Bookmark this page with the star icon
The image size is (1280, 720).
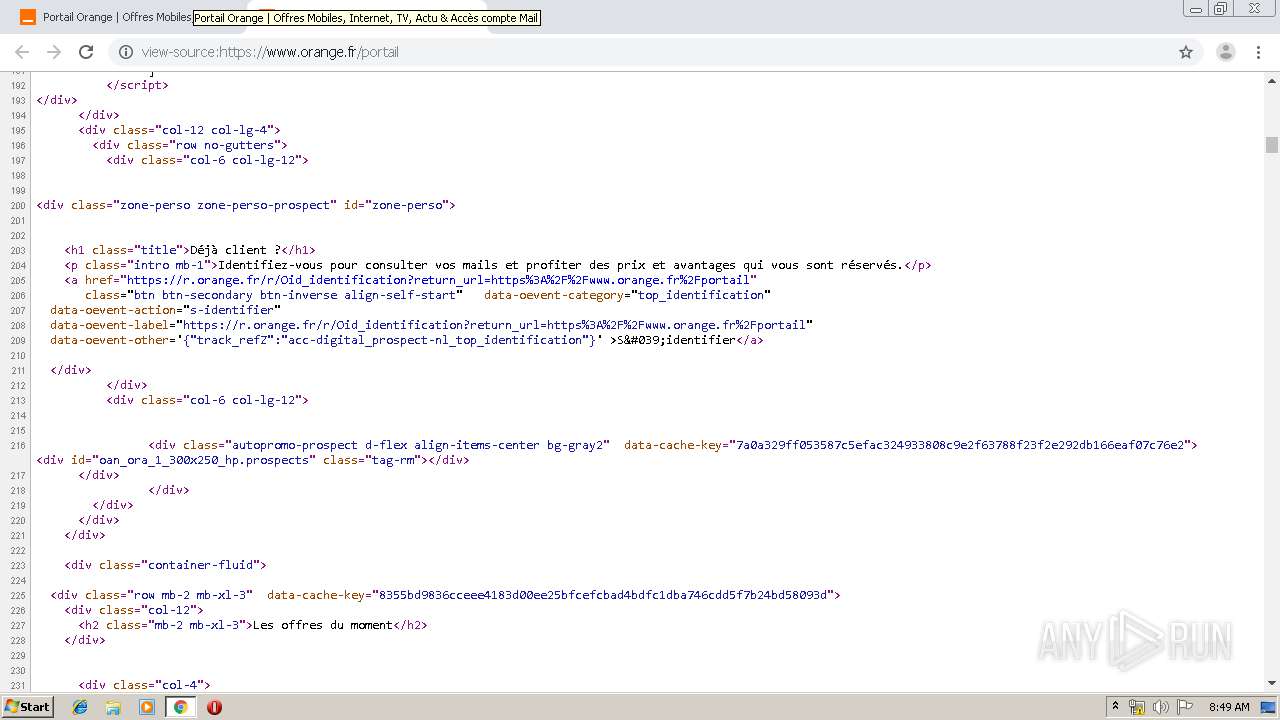click(x=1186, y=52)
